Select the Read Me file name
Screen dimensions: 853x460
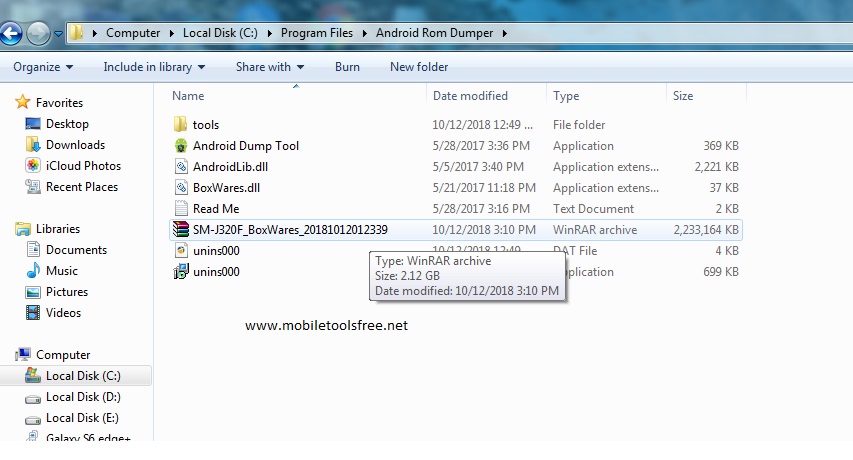[x=216, y=209]
